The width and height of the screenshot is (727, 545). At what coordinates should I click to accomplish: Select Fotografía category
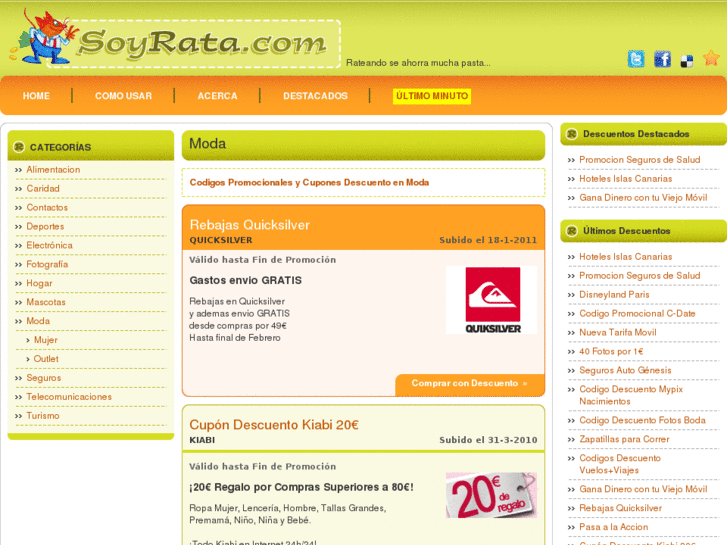click(47, 264)
